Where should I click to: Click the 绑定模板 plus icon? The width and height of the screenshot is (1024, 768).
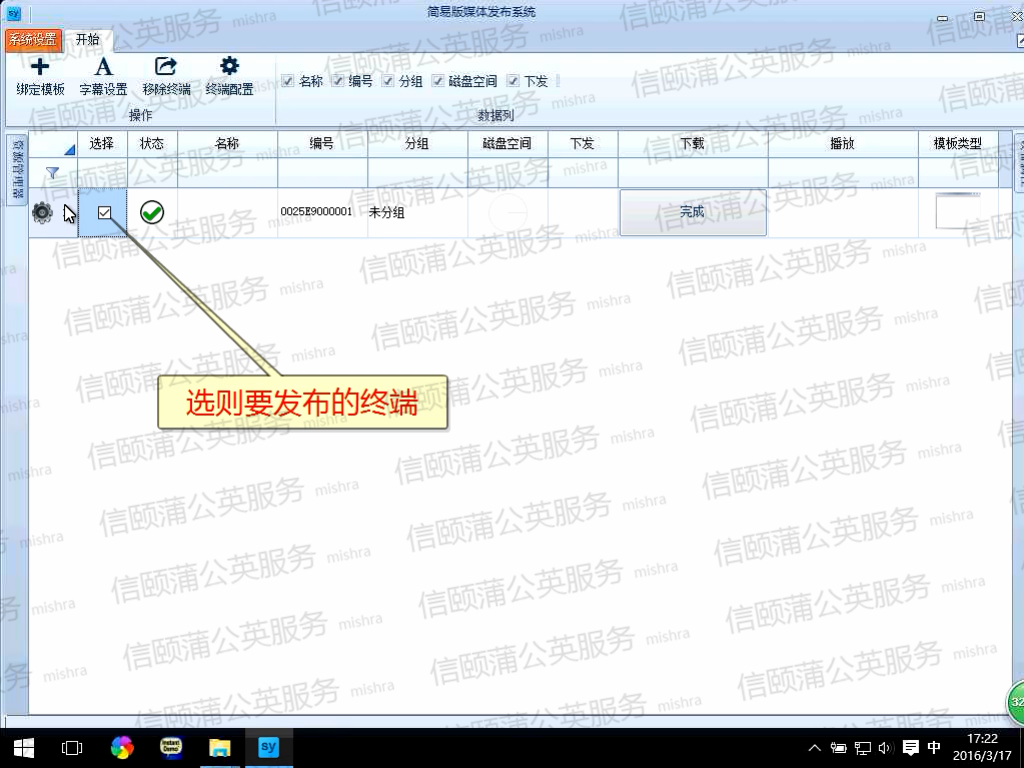[x=40, y=68]
